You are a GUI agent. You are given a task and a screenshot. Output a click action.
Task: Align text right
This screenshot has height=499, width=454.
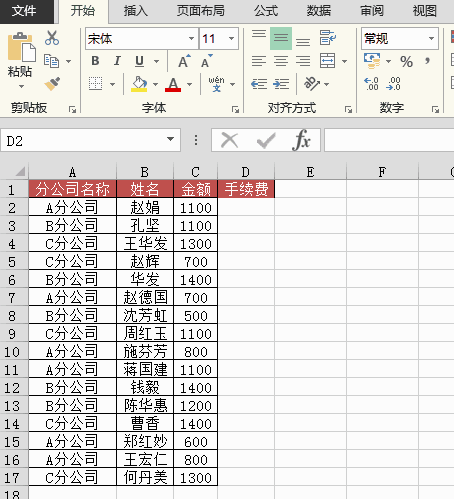pos(303,61)
